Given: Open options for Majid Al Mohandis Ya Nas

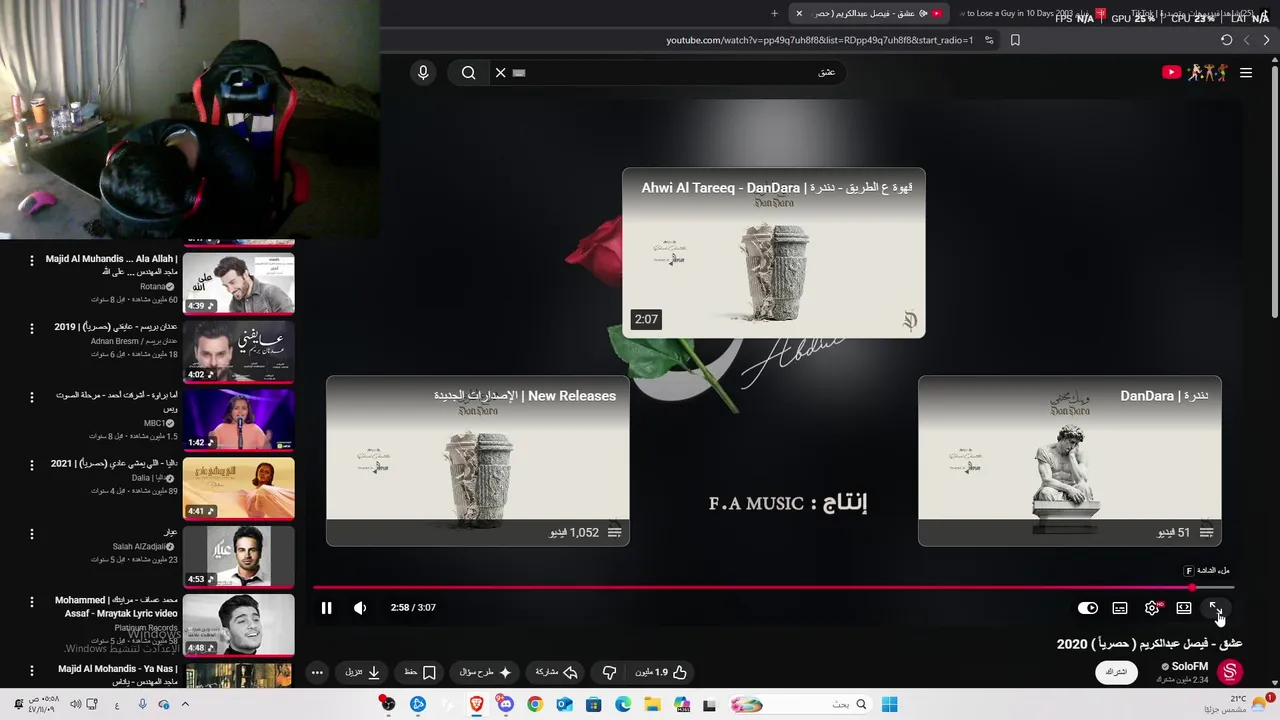Looking at the screenshot, I should [x=31, y=669].
